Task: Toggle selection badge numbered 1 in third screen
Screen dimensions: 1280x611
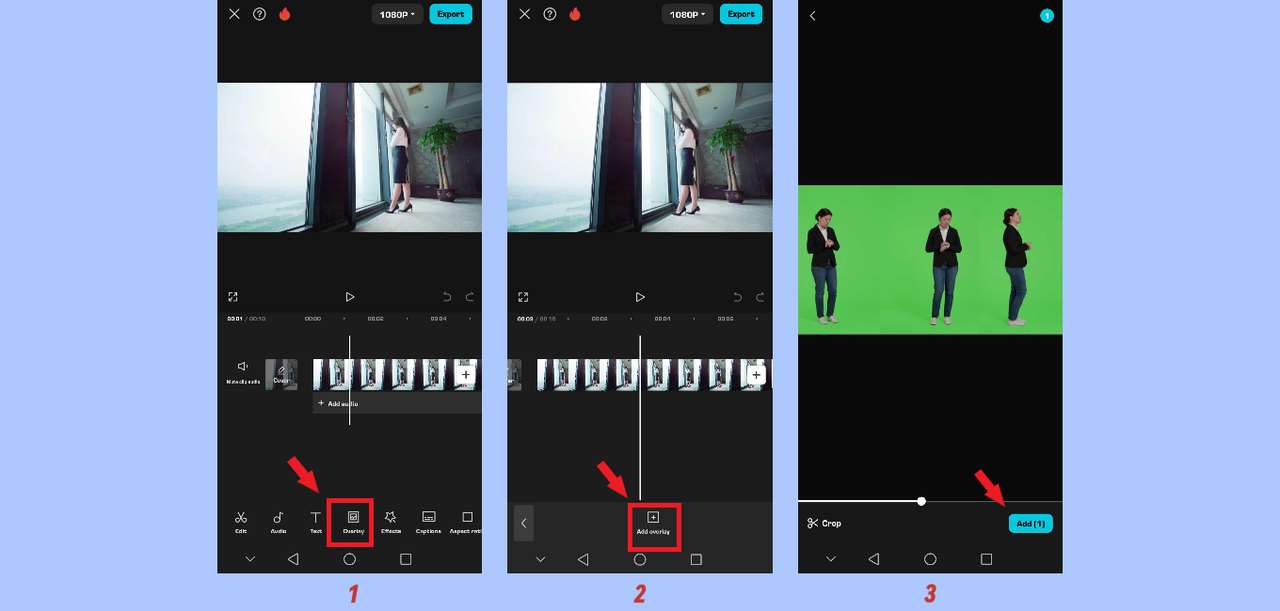Action: click(1046, 16)
